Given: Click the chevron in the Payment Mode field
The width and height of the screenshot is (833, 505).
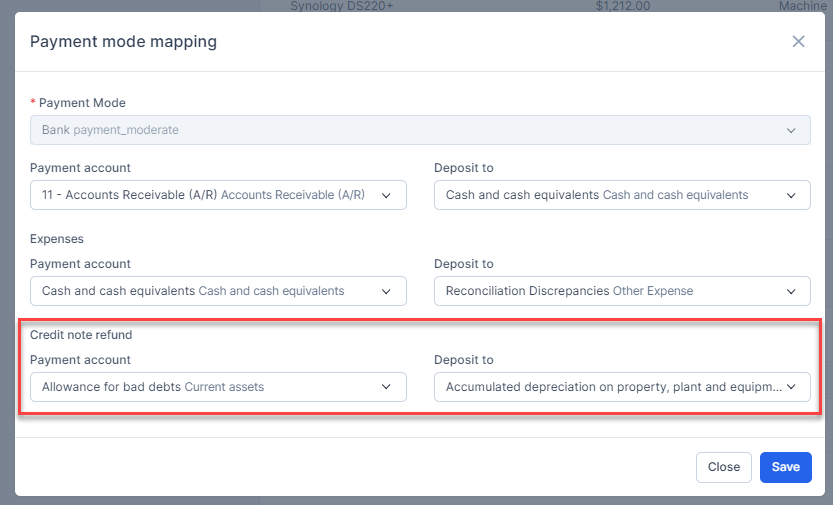Looking at the screenshot, I should coord(791,130).
